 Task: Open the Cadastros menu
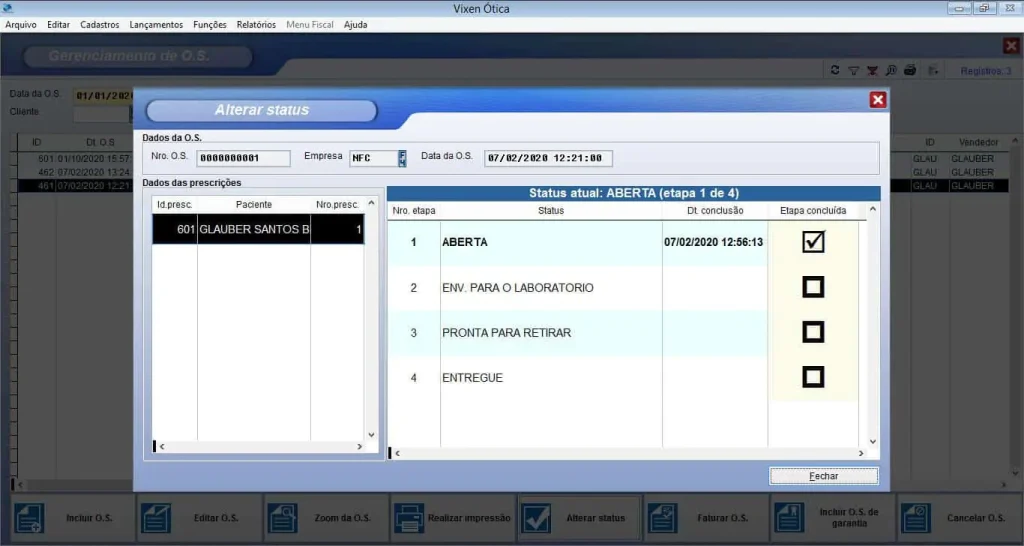99,24
